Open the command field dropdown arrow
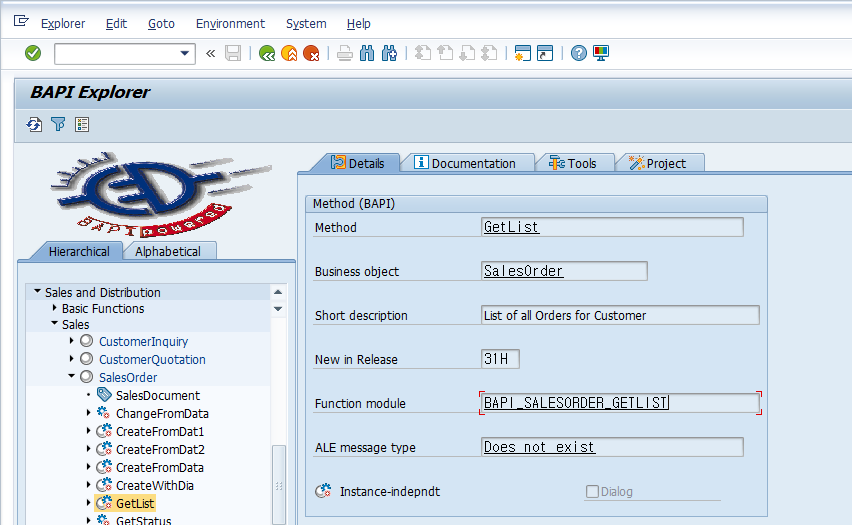Viewport: 852px width, 525px height. coord(184,53)
